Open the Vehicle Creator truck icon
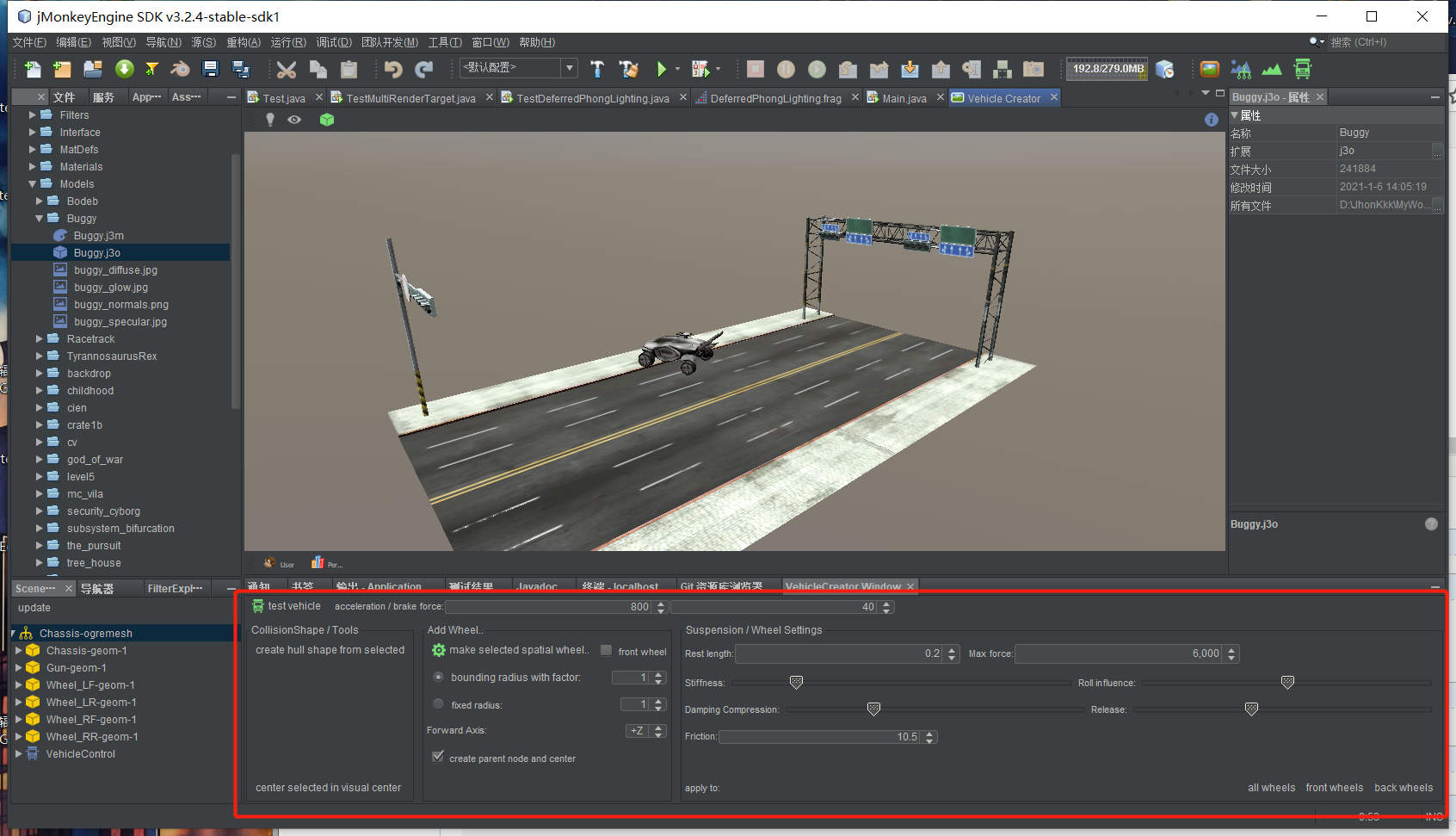The height and width of the screenshot is (836, 1456). click(1303, 70)
